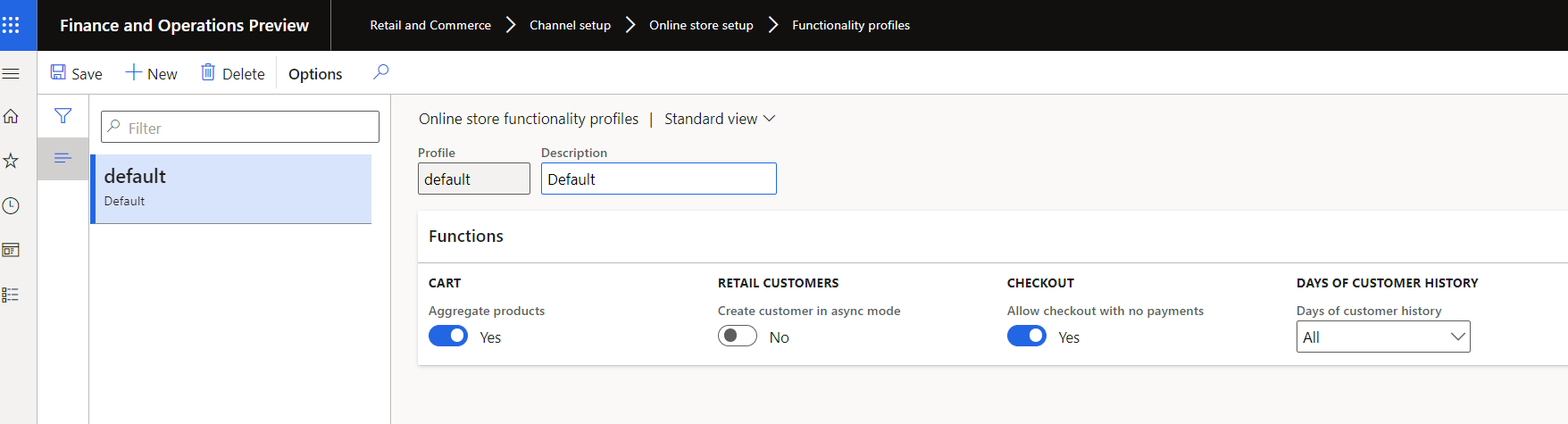Disable Allow checkout with no payments
The image size is (1568, 424).
coord(1027,337)
